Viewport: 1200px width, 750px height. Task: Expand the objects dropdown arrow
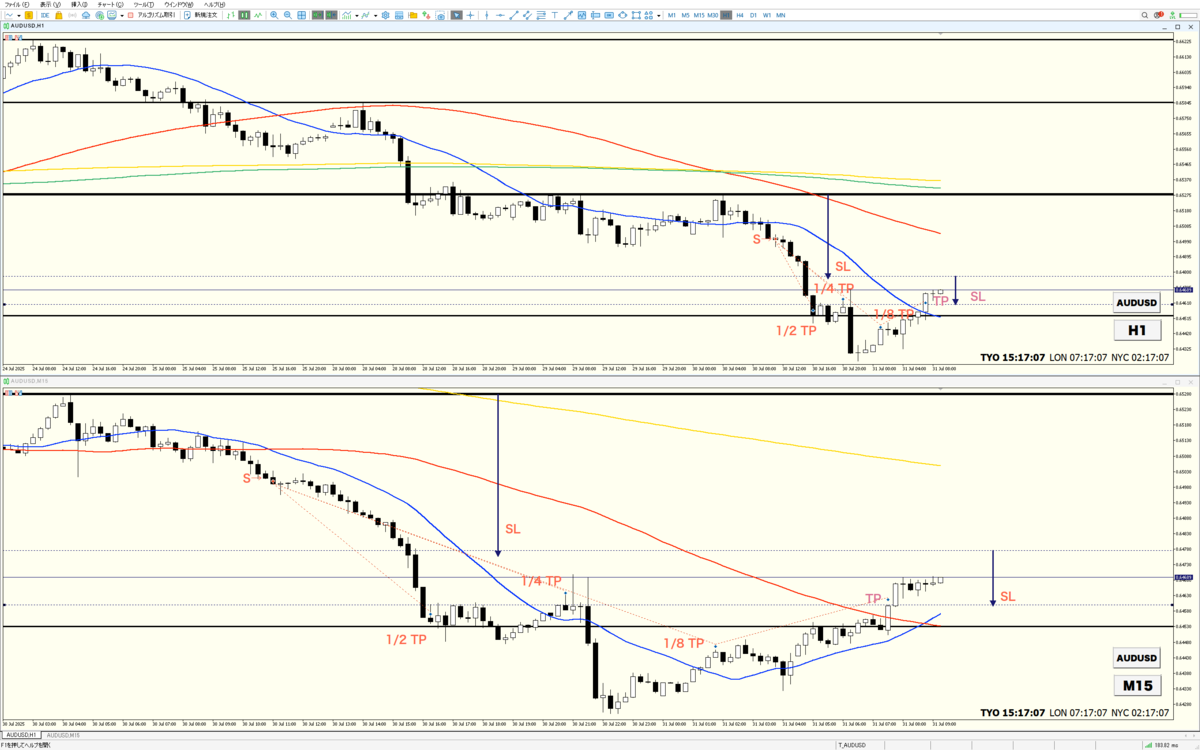tap(376, 16)
